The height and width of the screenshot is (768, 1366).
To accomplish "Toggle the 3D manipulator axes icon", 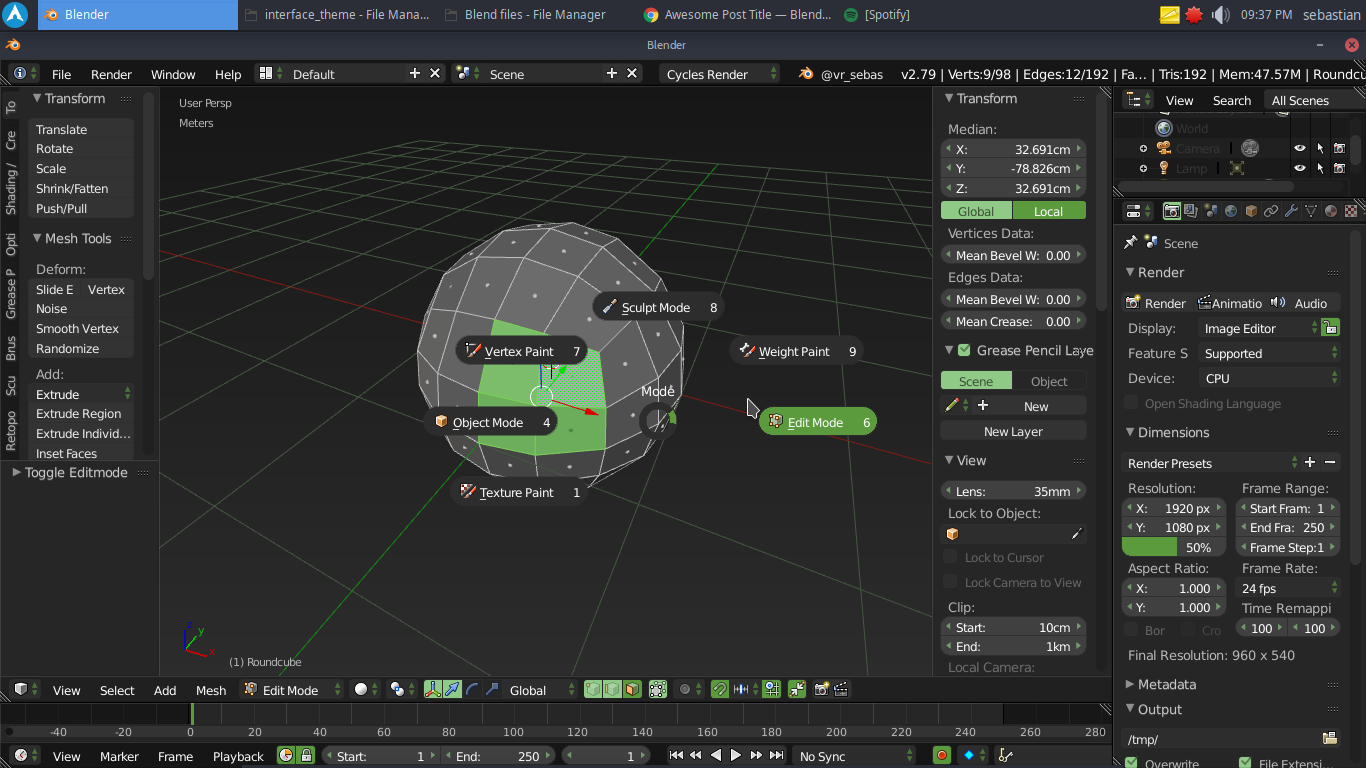I will point(433,689).
